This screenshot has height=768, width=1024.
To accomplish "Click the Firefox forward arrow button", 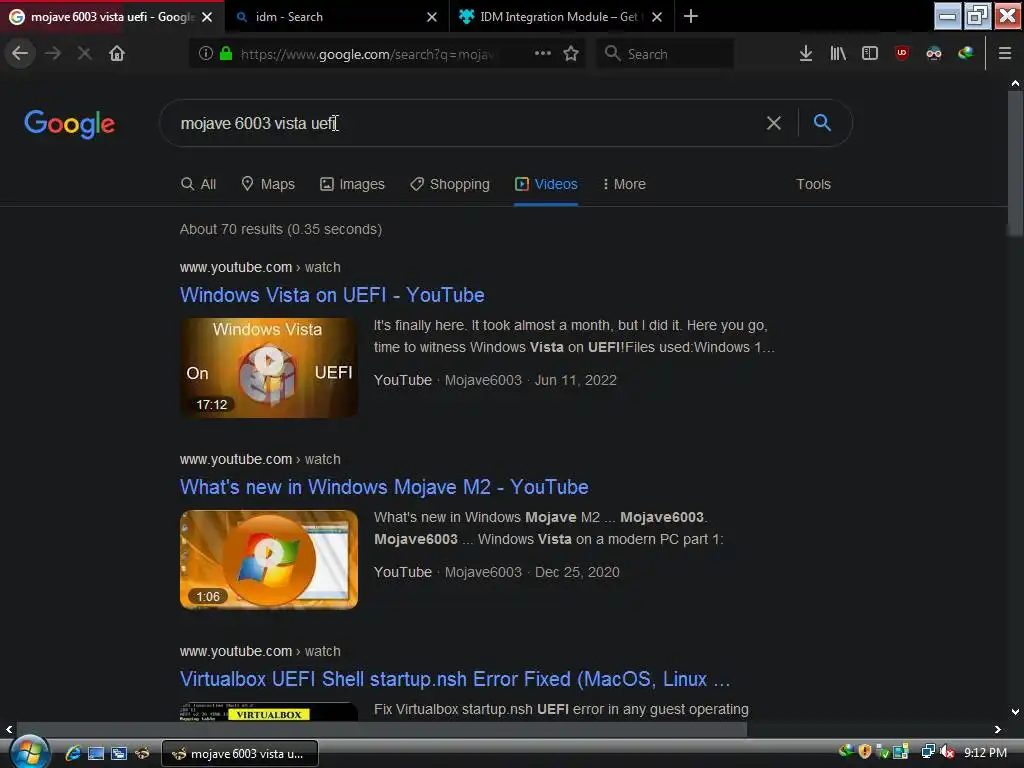I will tap(53, 53).
